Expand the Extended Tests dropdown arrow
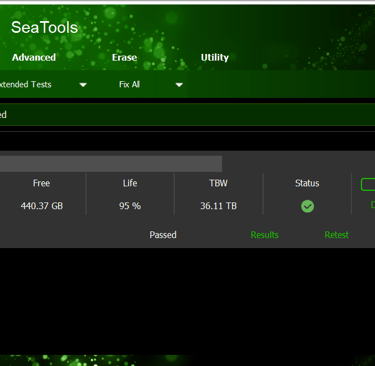375x366 pixels. click(83, 85)
